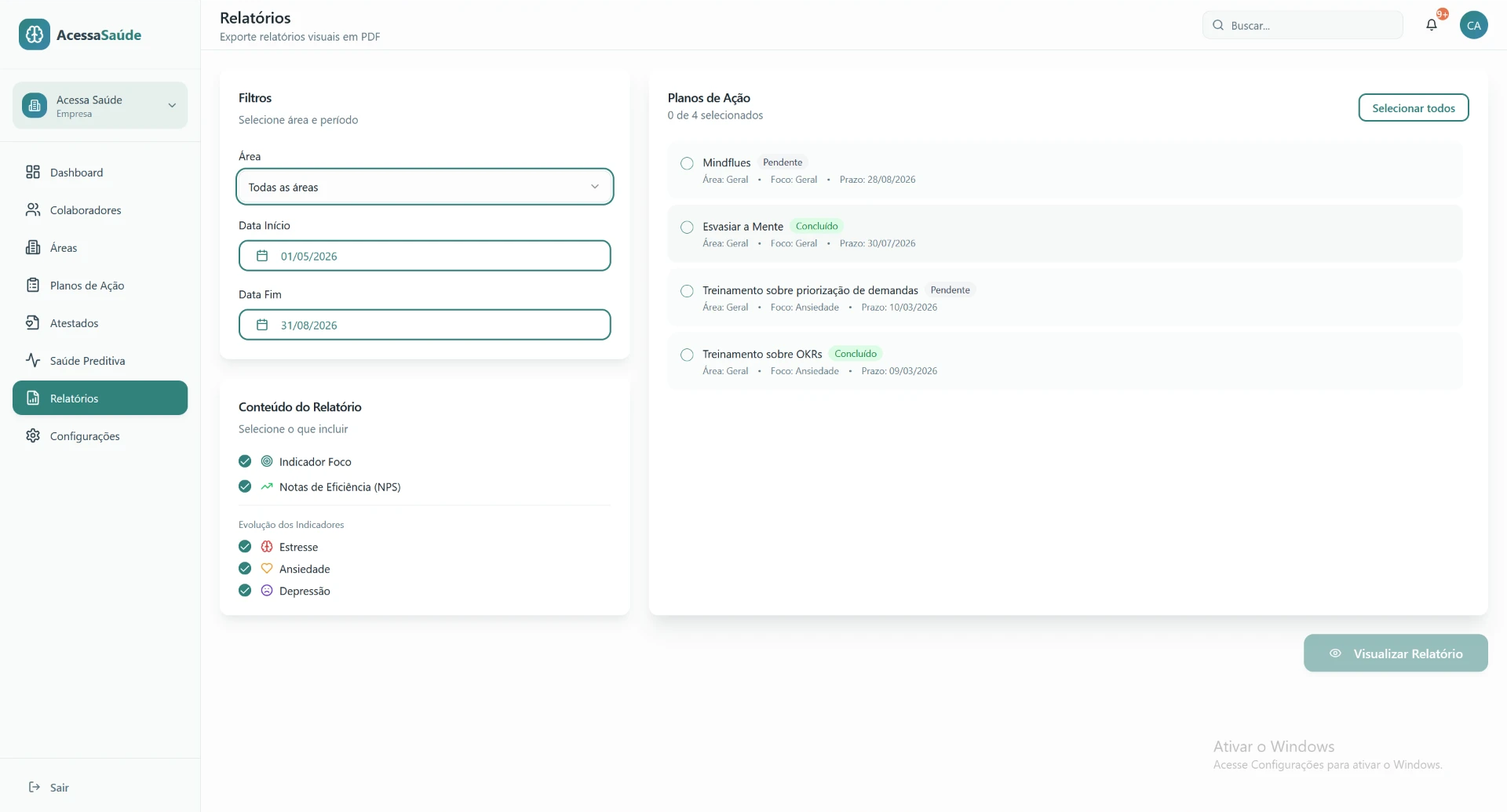Open the CA user avatar menu
This screenshot has width=1507, height=812.
click(1473, 25)
